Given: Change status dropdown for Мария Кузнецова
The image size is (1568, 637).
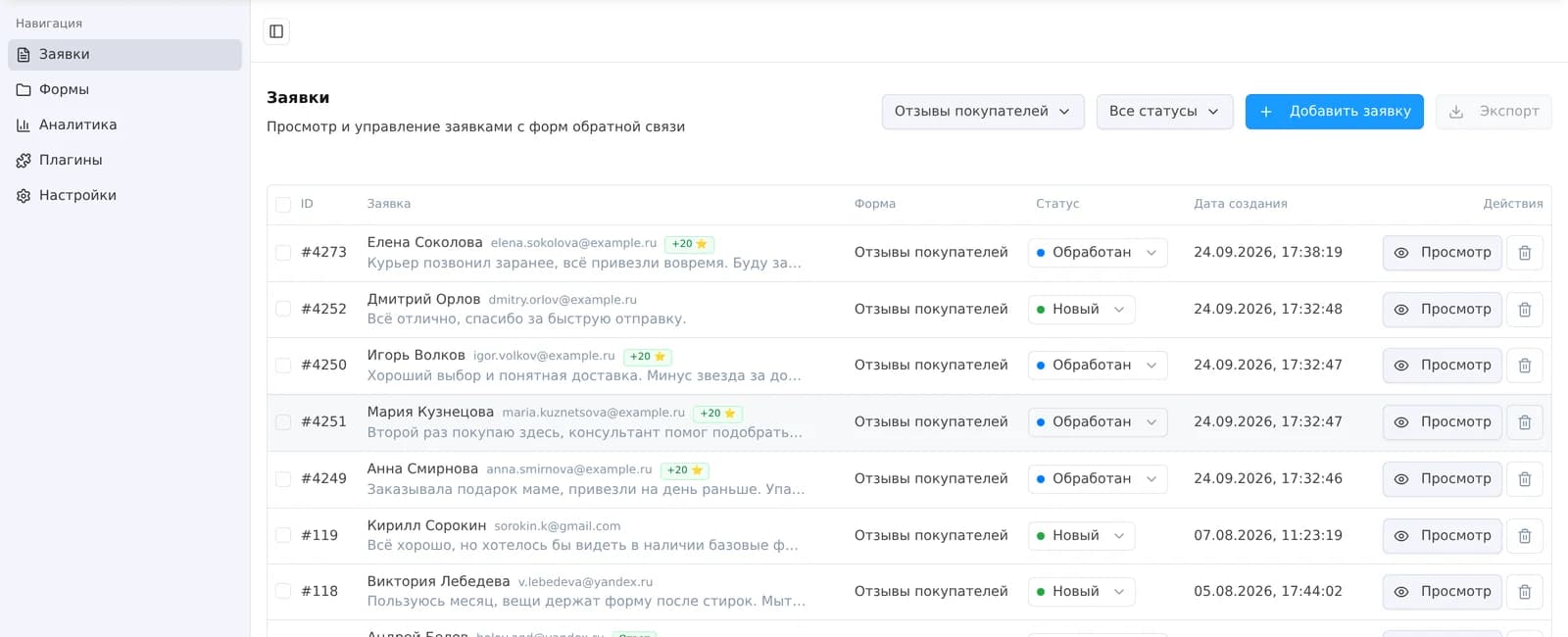Looking at the screenshot, I should tap(1098, 422).
